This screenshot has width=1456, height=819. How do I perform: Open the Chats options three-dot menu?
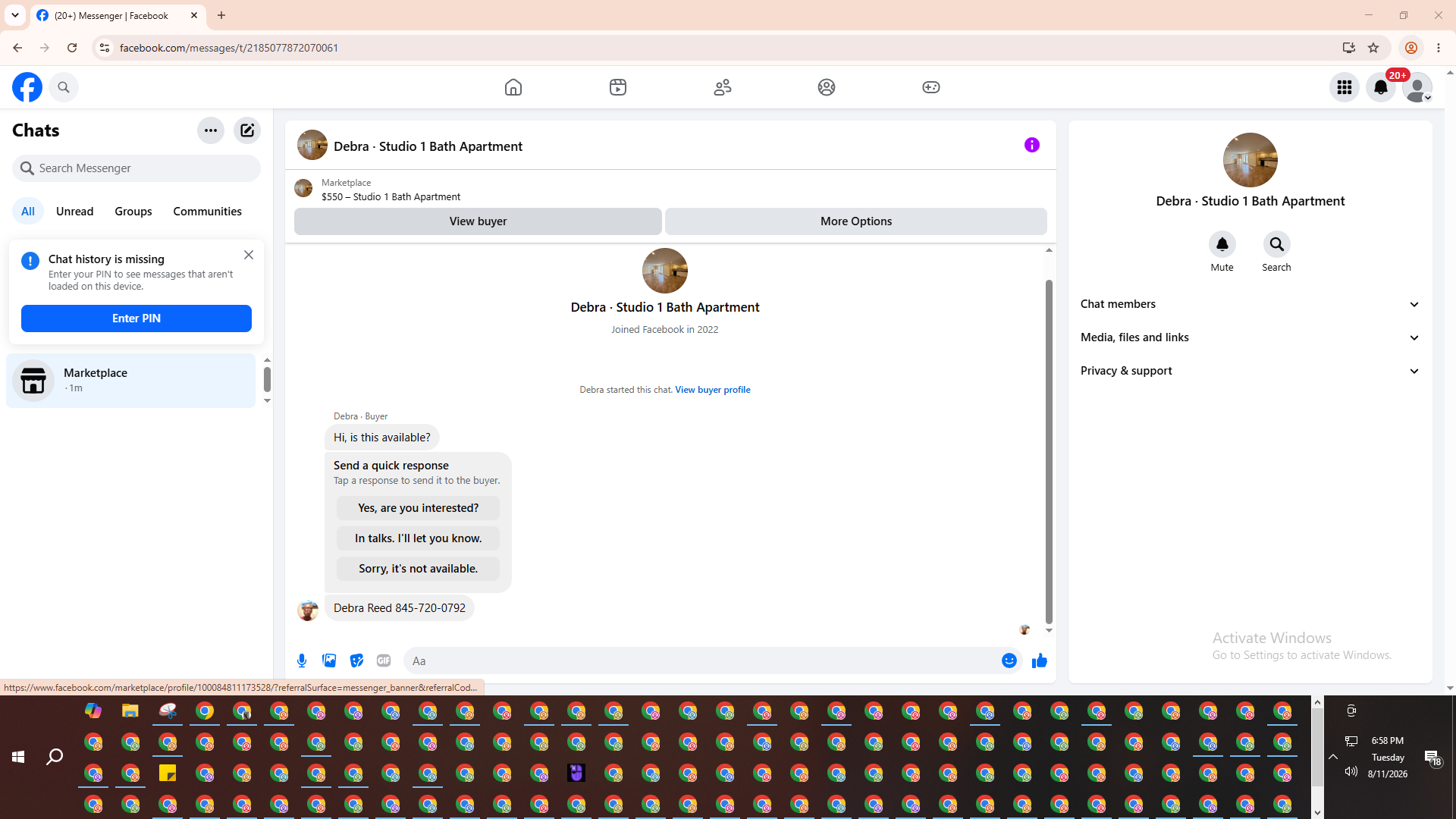211,130
